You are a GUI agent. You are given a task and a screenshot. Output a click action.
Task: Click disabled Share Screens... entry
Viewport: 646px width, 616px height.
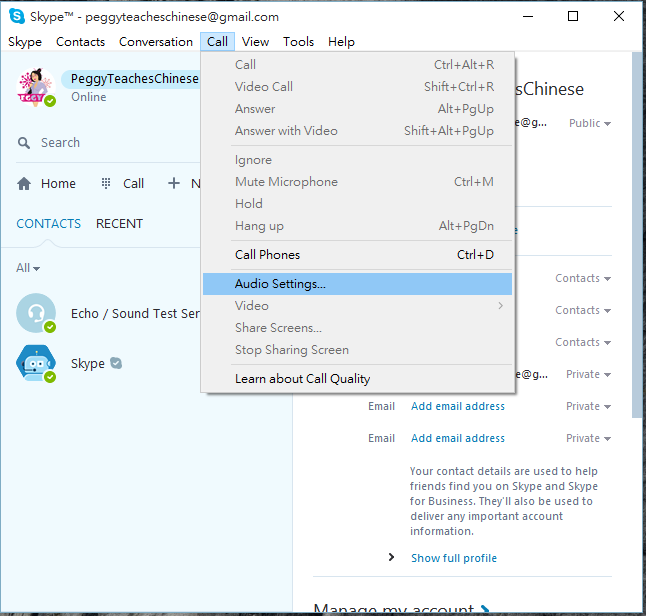click(x=357, y=328)
